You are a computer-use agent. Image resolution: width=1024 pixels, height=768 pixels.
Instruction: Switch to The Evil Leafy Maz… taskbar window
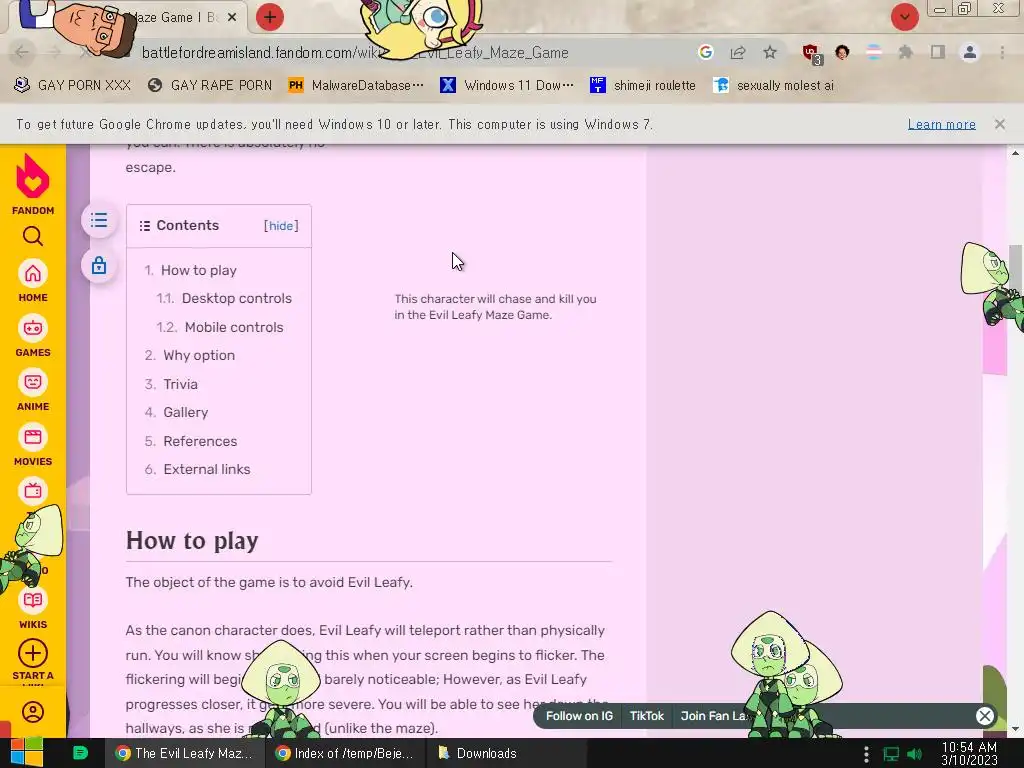(184, 753)
